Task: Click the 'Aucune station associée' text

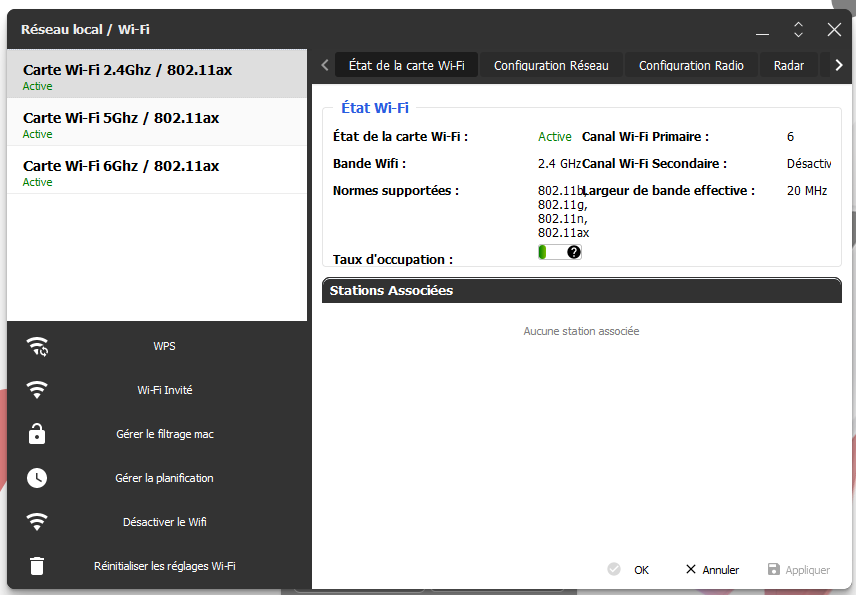Action: coord(581,331)
